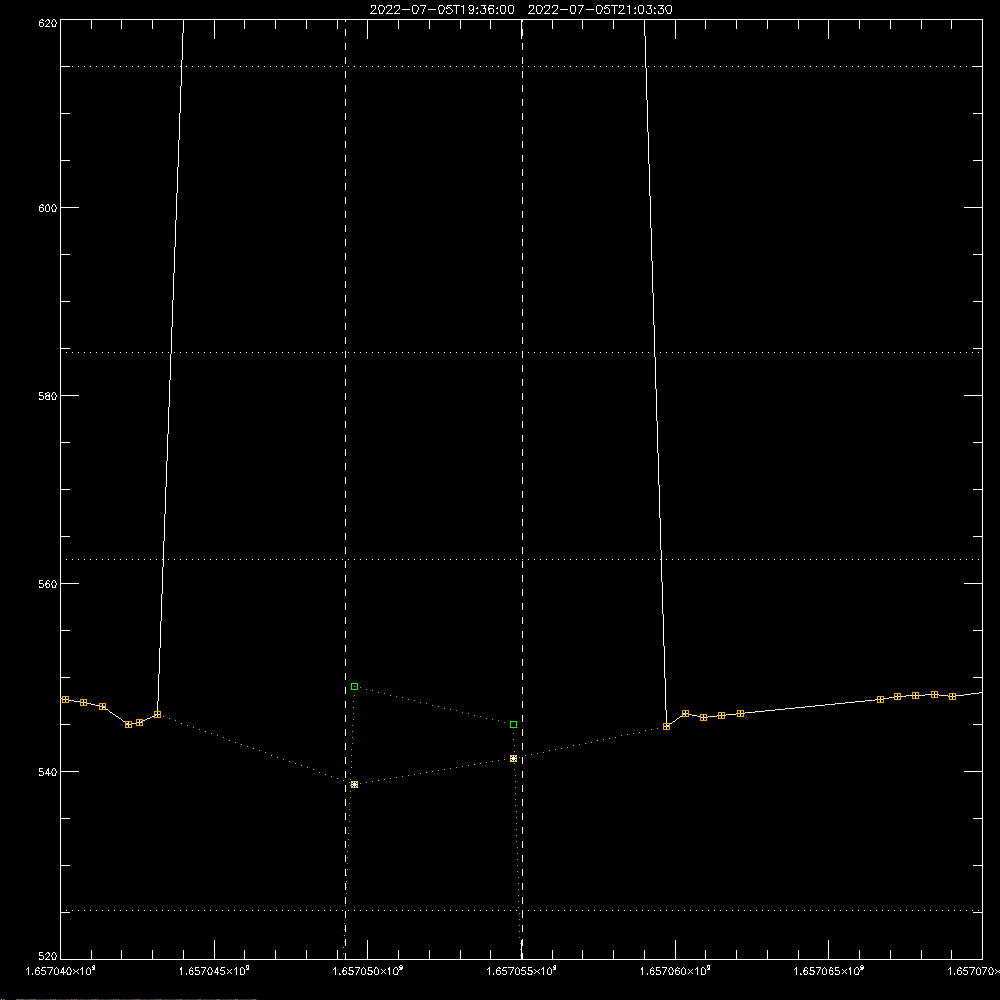Click the x-axis label 1.657065×10⁹
The image size is (1000, 1000).
coord(828,971)
